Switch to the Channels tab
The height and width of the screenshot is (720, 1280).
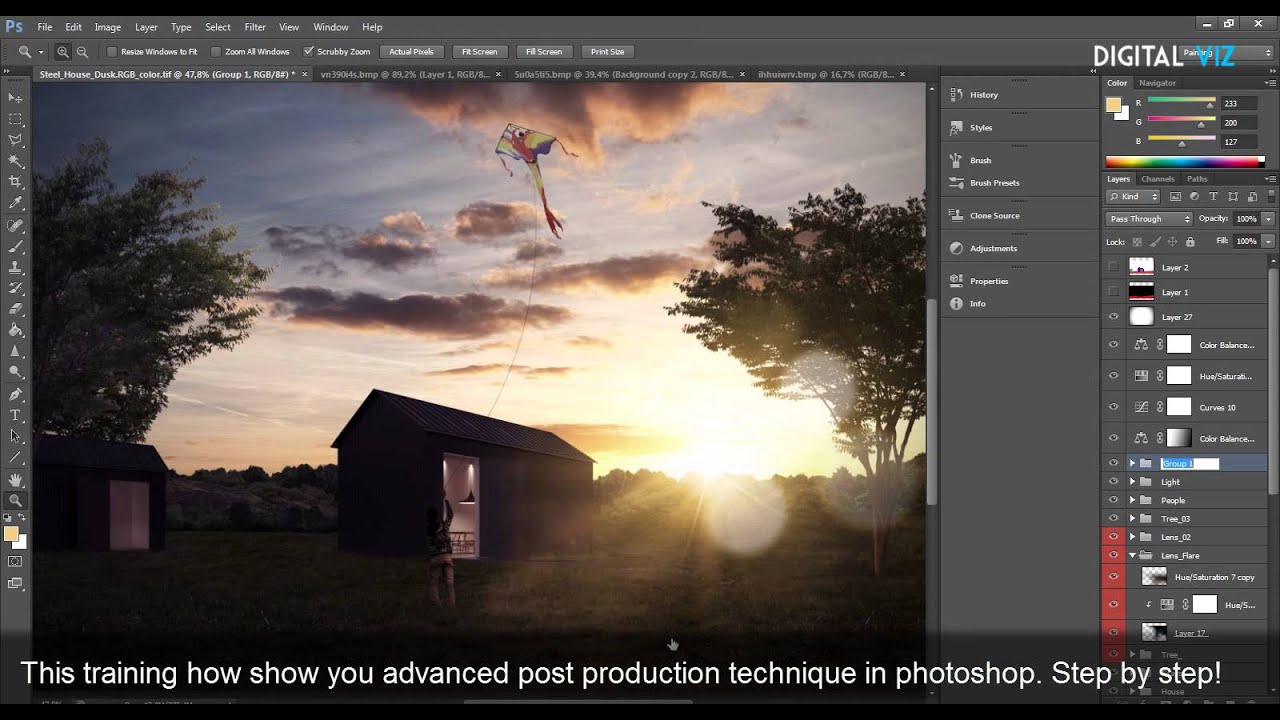tap(1157, 179)
